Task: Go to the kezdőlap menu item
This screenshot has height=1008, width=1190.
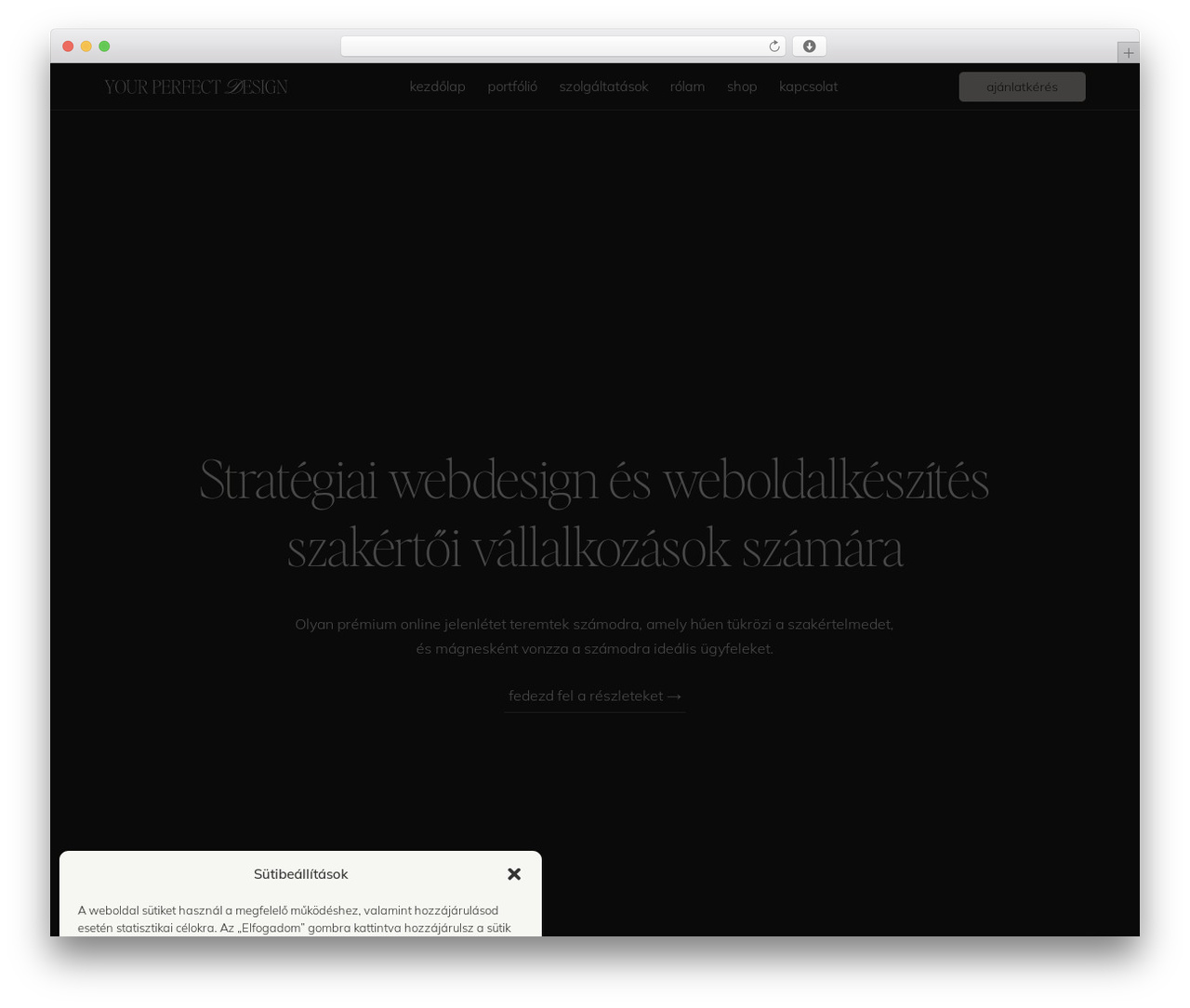Action: [x=437, y=86]
